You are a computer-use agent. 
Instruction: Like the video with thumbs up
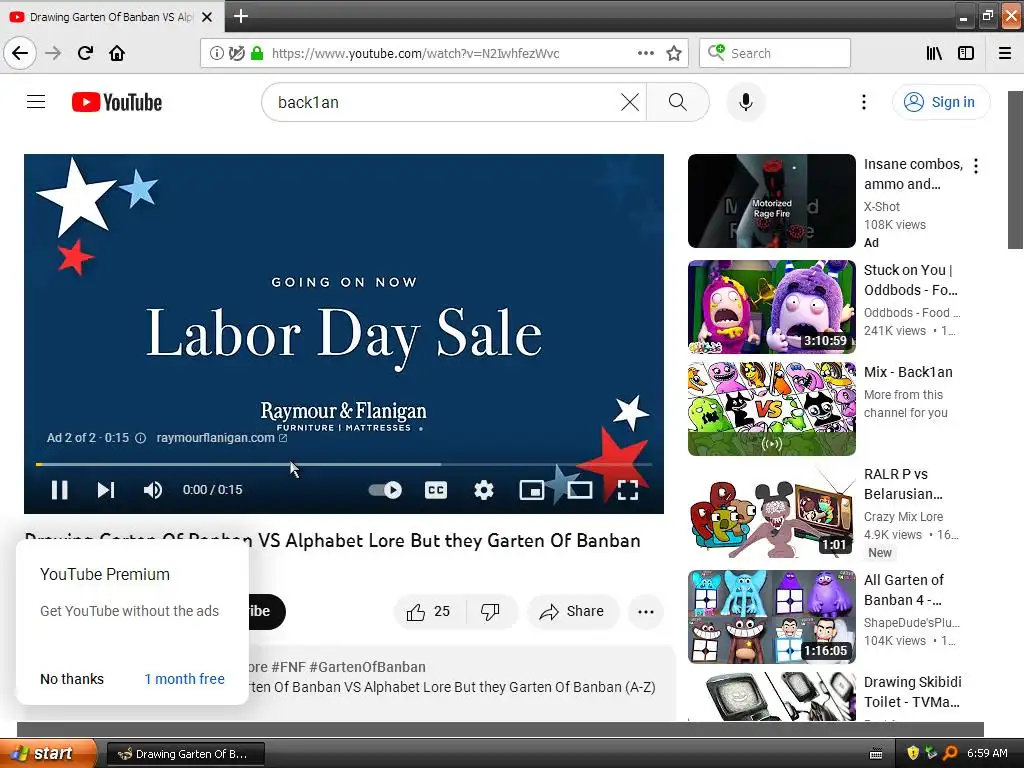429,612
